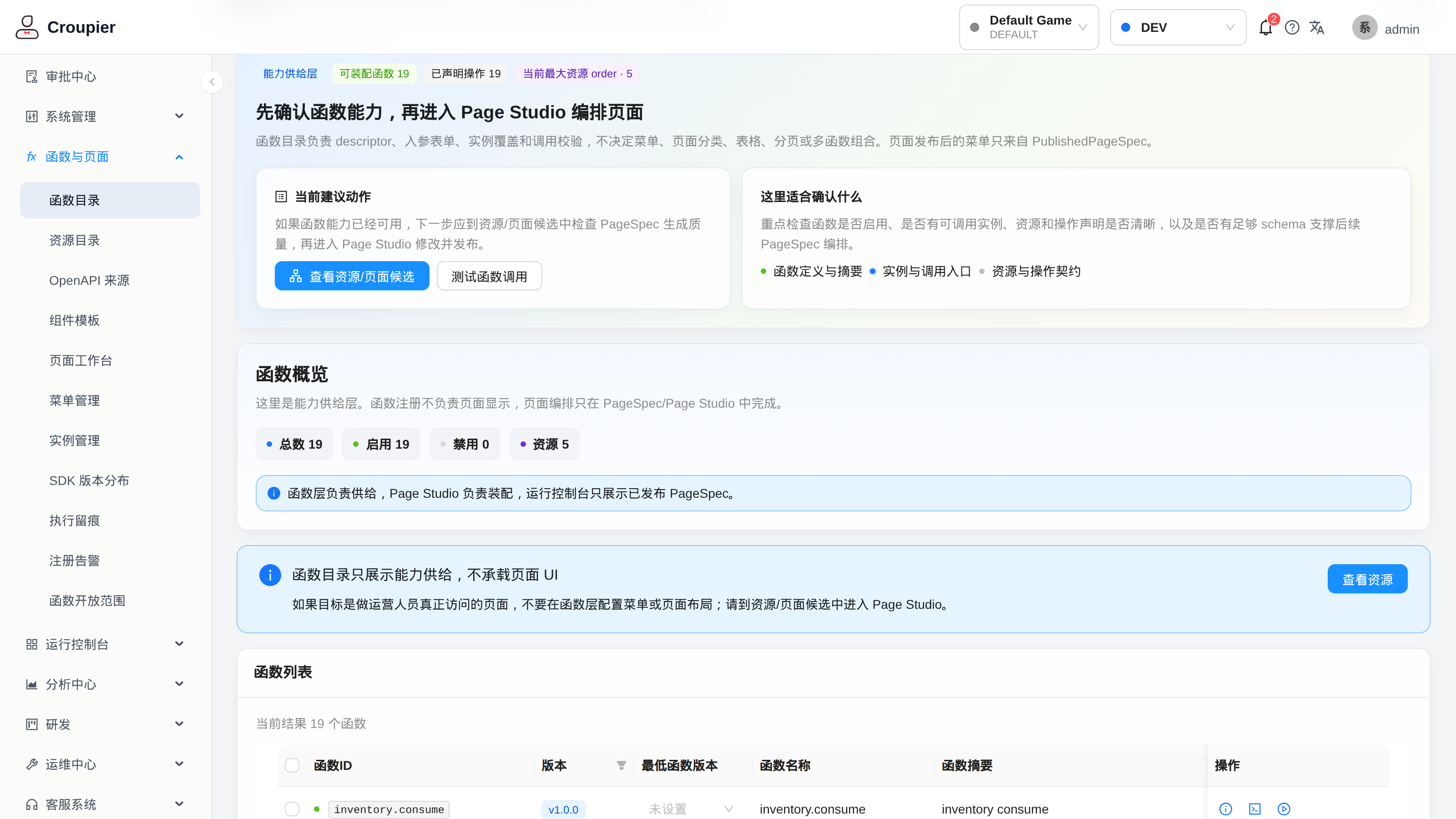
Task: Go to 页面工作台 menu item
Action: (x=110, y=361)
